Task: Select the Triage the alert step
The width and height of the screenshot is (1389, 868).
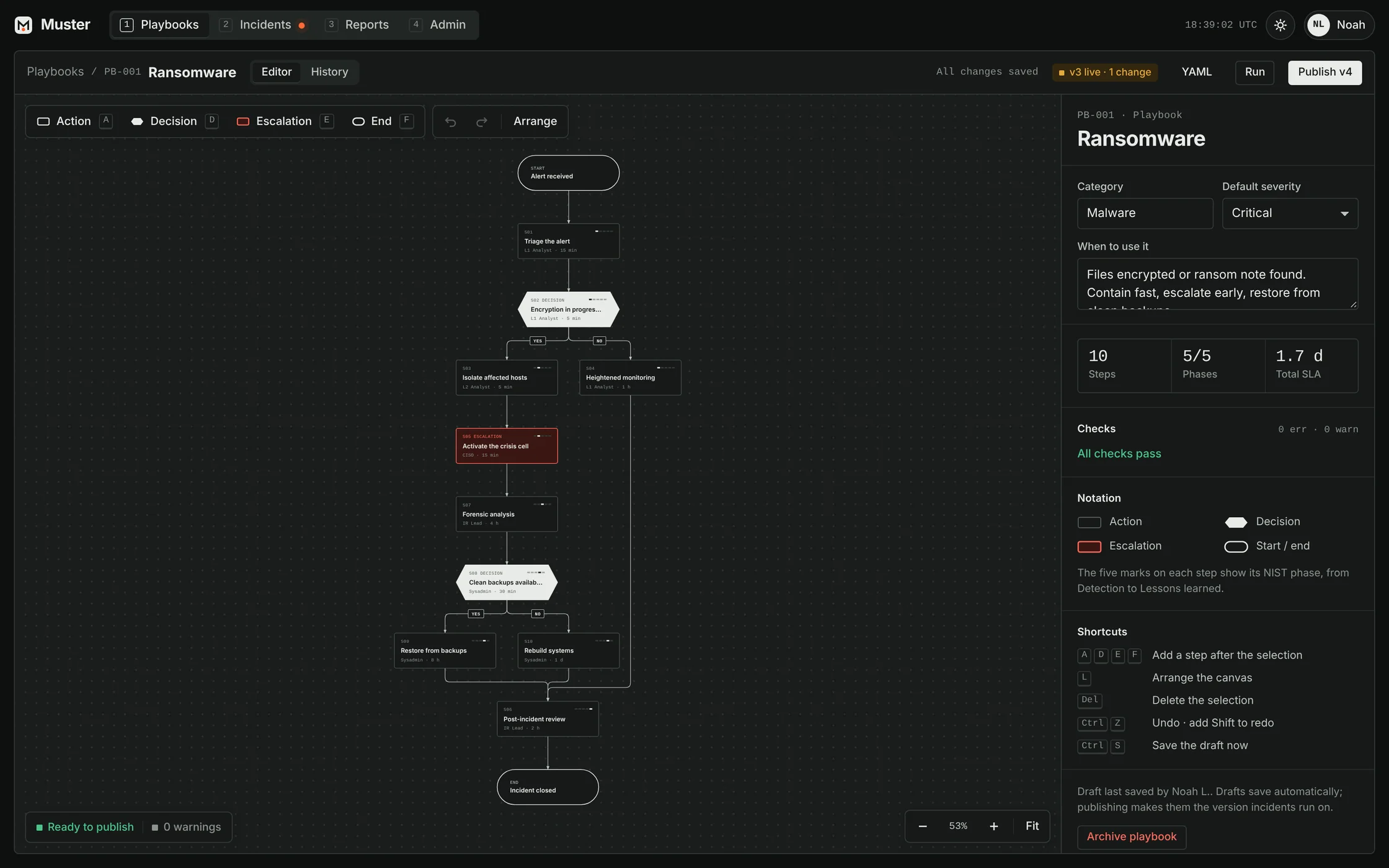Action: [568, 241]
